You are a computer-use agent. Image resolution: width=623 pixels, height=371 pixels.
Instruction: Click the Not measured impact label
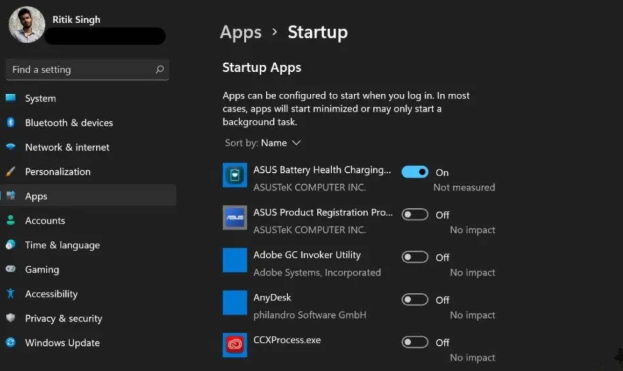pos(464,187)
